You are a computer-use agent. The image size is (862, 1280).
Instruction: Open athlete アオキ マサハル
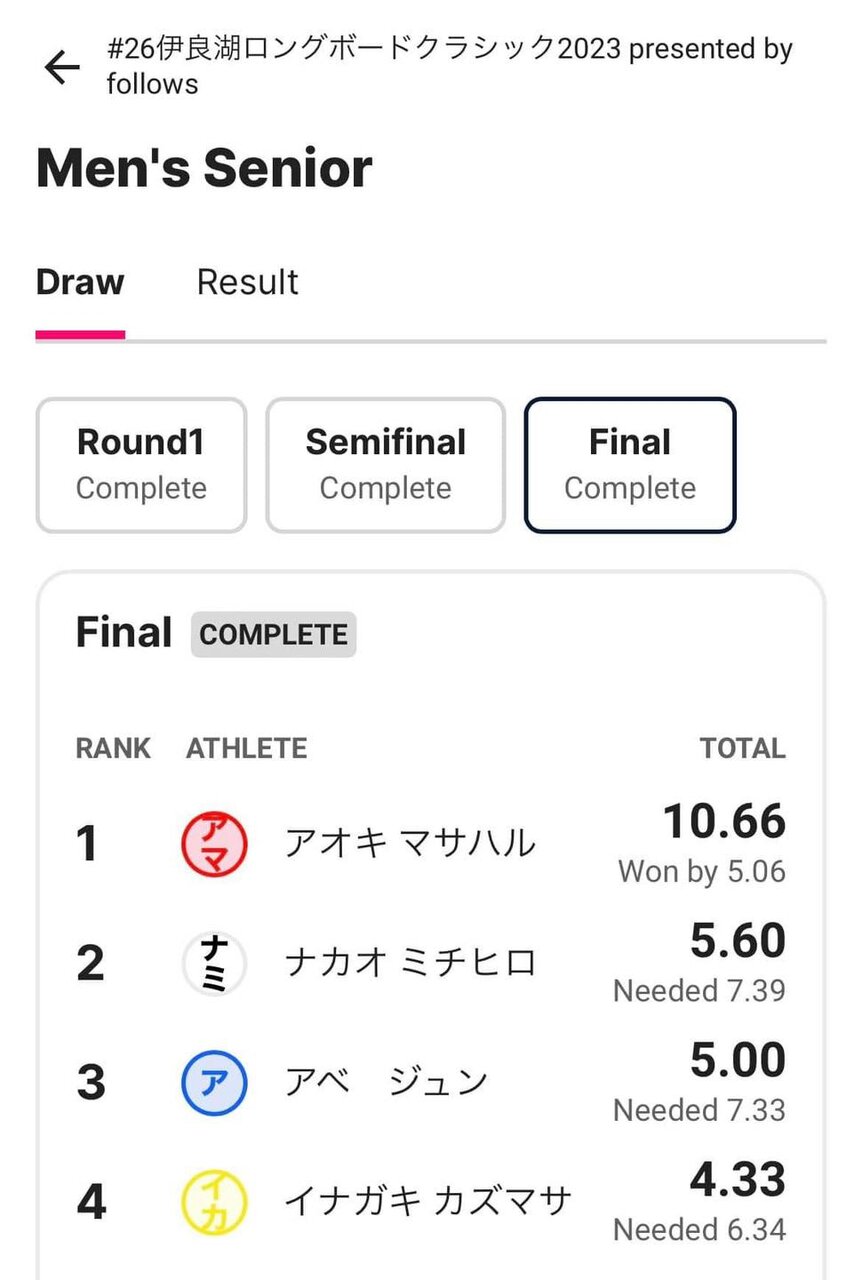[410, 843]
